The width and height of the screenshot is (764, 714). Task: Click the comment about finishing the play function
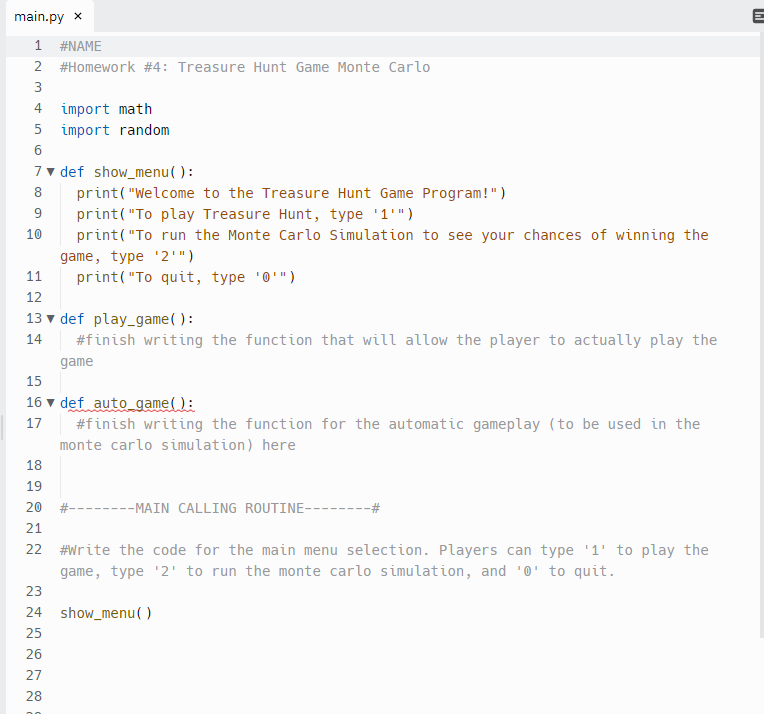388,350
